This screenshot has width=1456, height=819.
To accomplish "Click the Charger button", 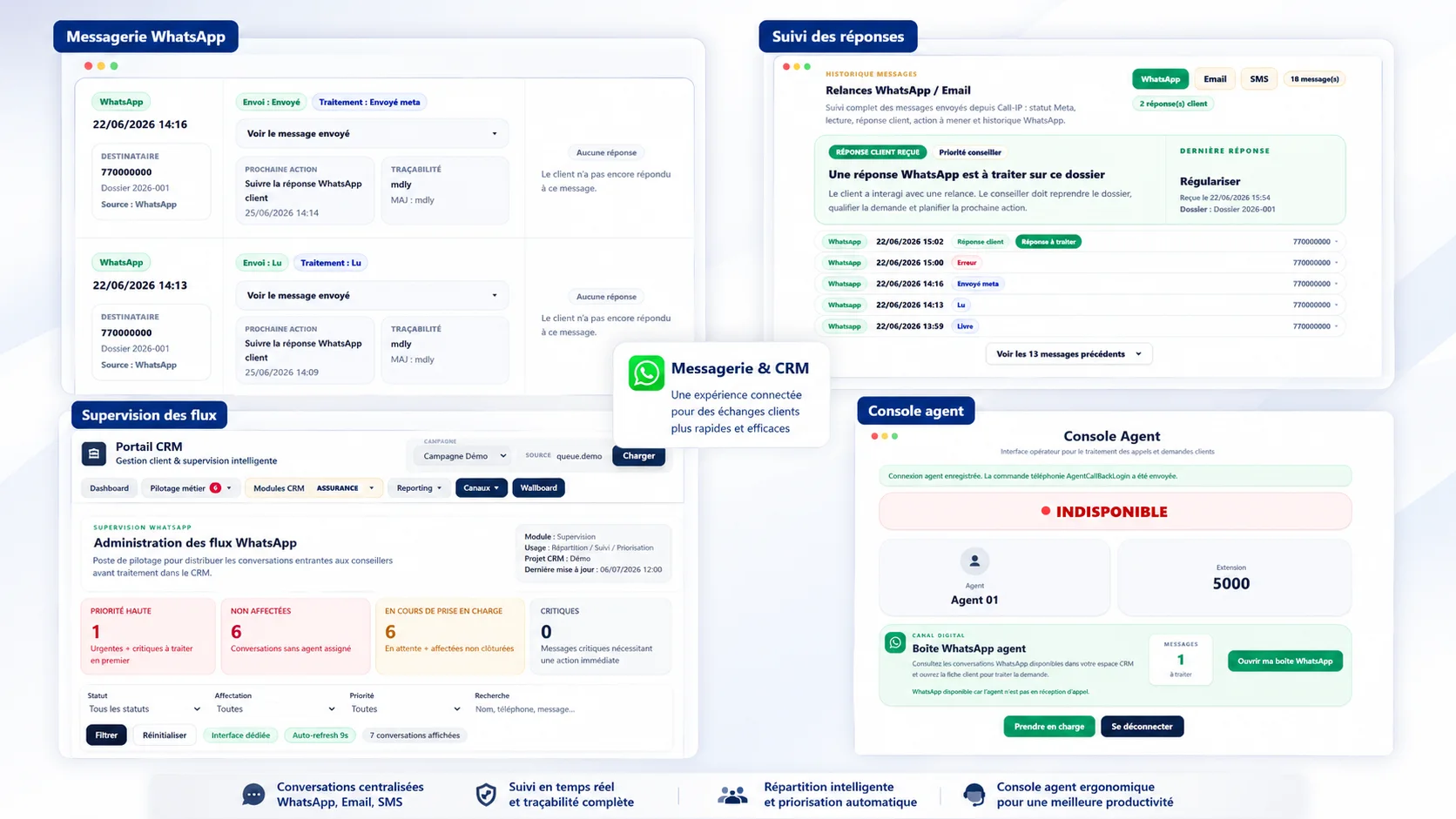I will tap(638, 456).
